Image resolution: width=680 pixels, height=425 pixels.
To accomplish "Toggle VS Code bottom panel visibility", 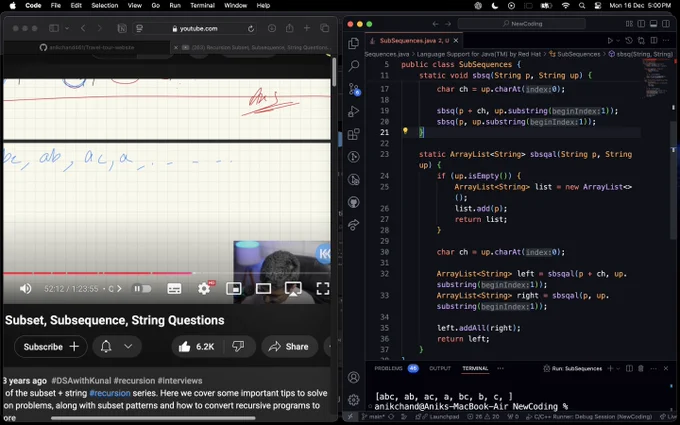I will pos(654,24).
